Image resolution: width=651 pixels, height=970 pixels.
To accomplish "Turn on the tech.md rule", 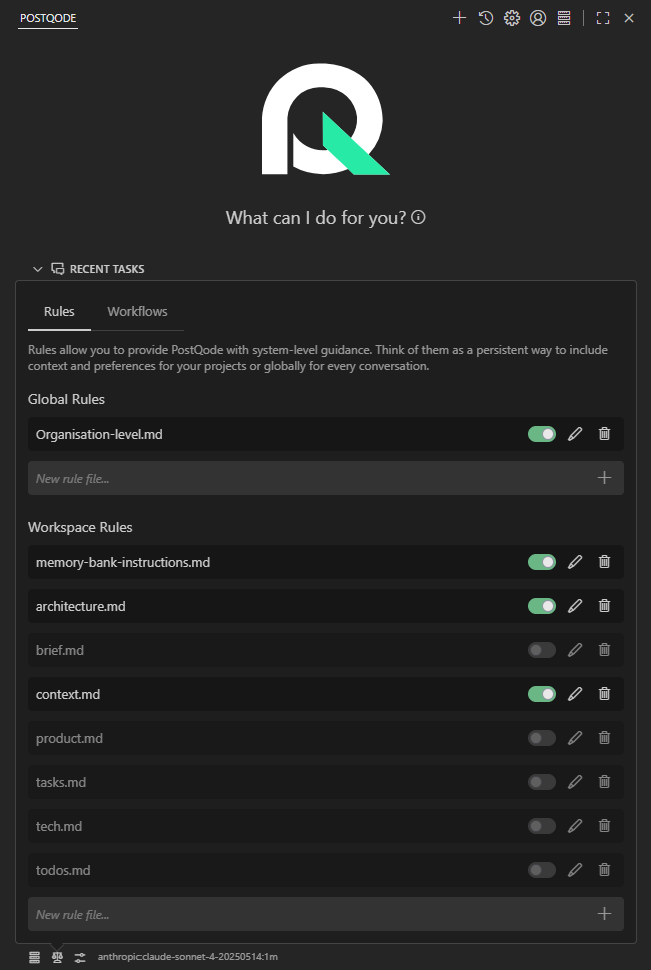I will (542, 826).
